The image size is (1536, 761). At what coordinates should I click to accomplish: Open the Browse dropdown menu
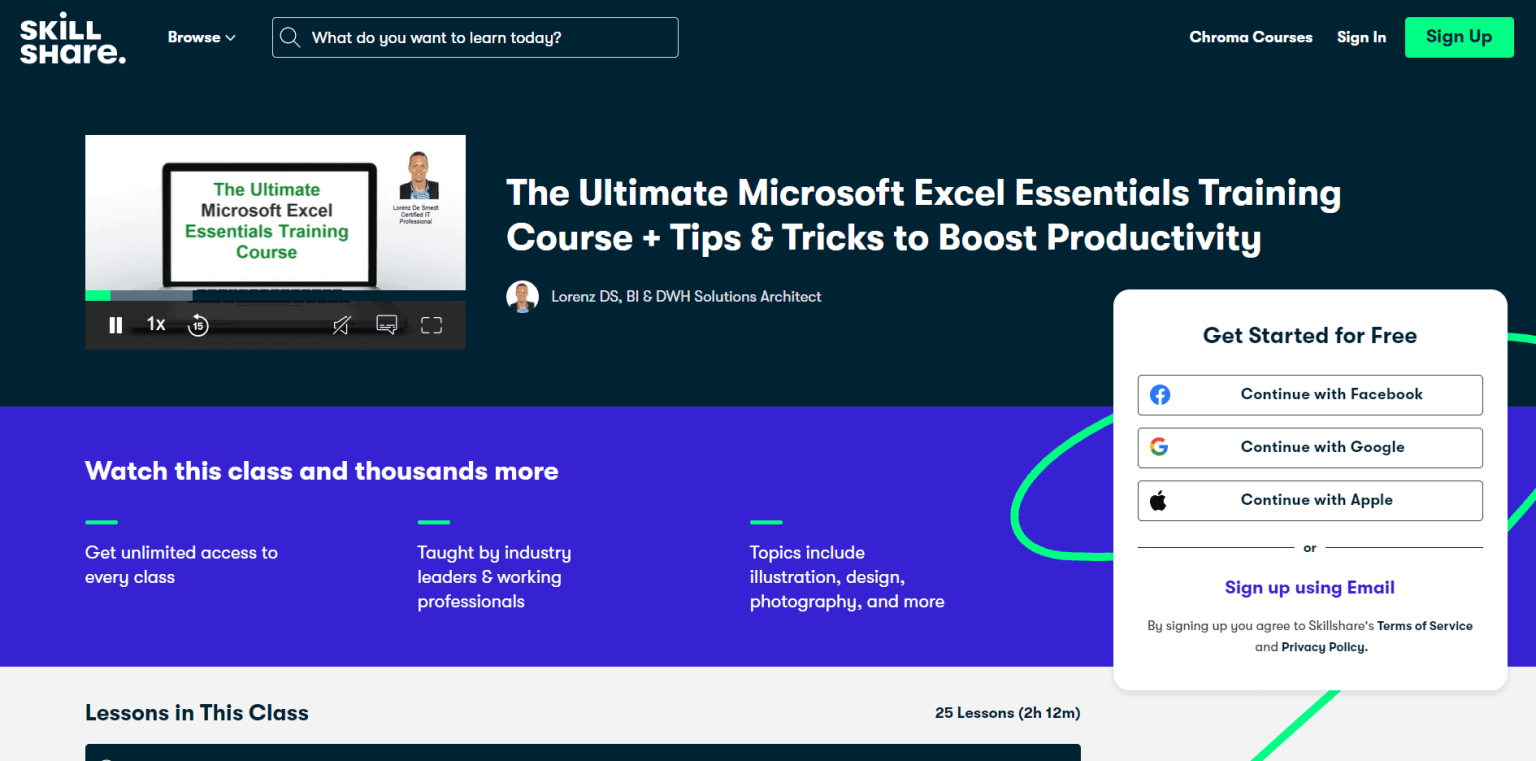point(201,37)
